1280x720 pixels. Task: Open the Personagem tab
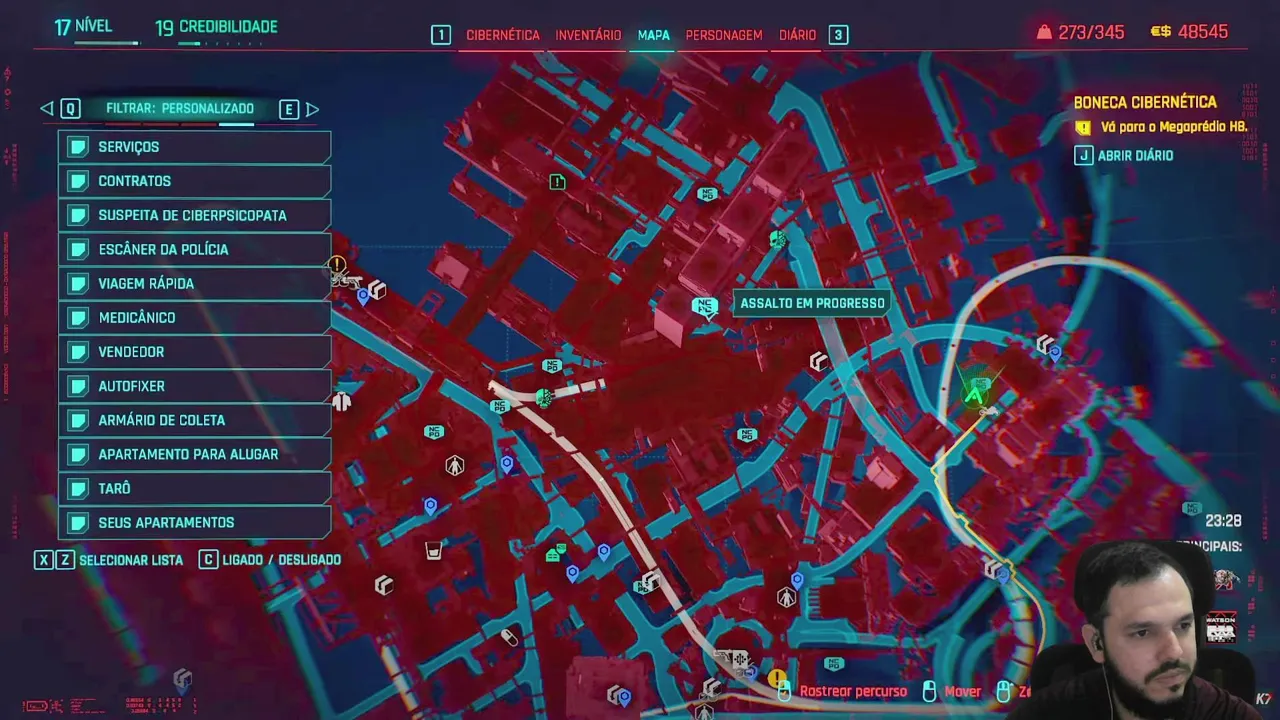tap(724, 35)
